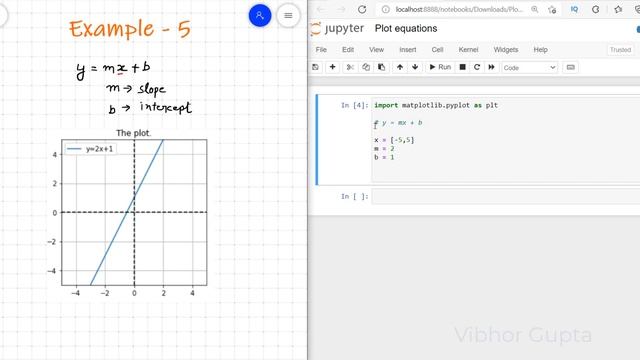Screen dimensions: 640x360
Task: Restart the kernel icon
Action: 477,67
